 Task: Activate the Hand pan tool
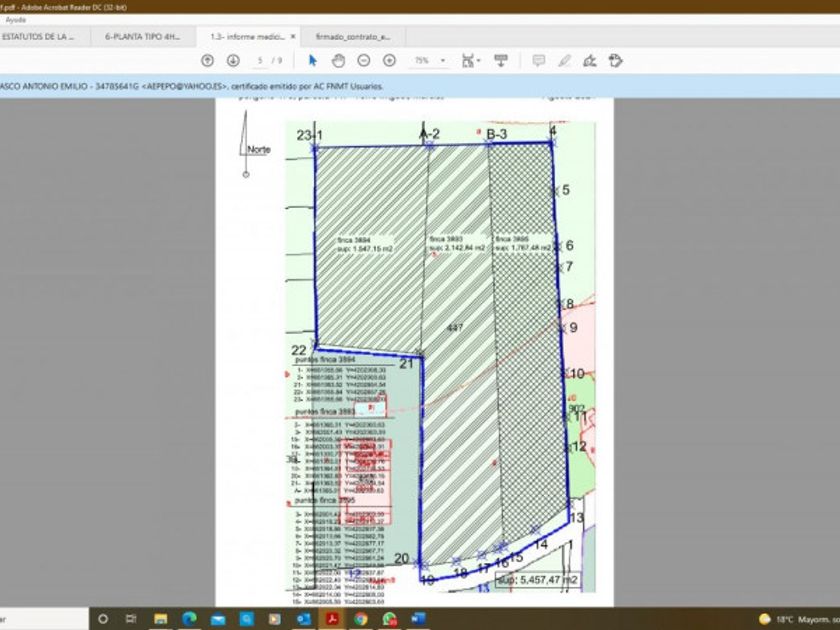coord(338,61)
